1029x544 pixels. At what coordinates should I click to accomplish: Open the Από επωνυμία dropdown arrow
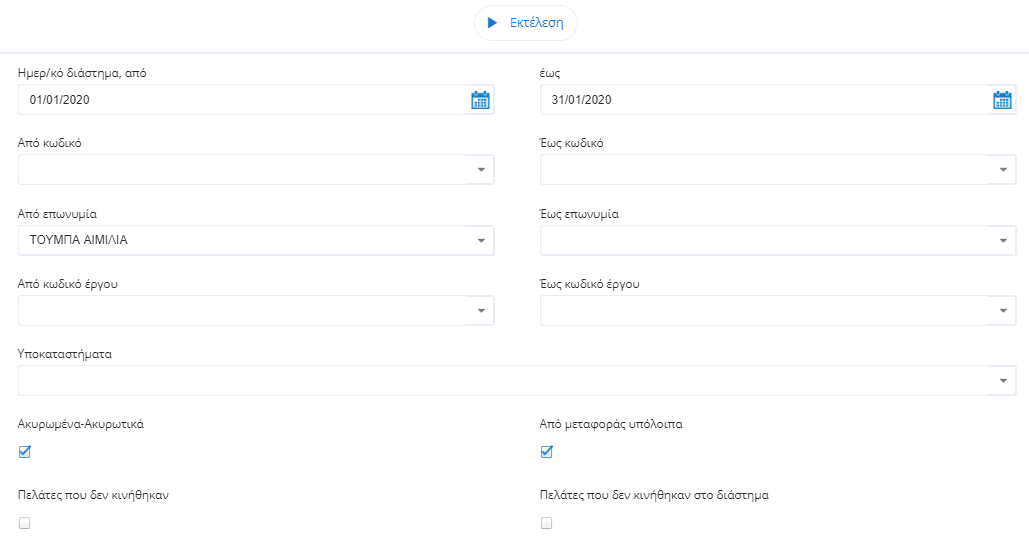pyautogui.click(x=481, y=241)
